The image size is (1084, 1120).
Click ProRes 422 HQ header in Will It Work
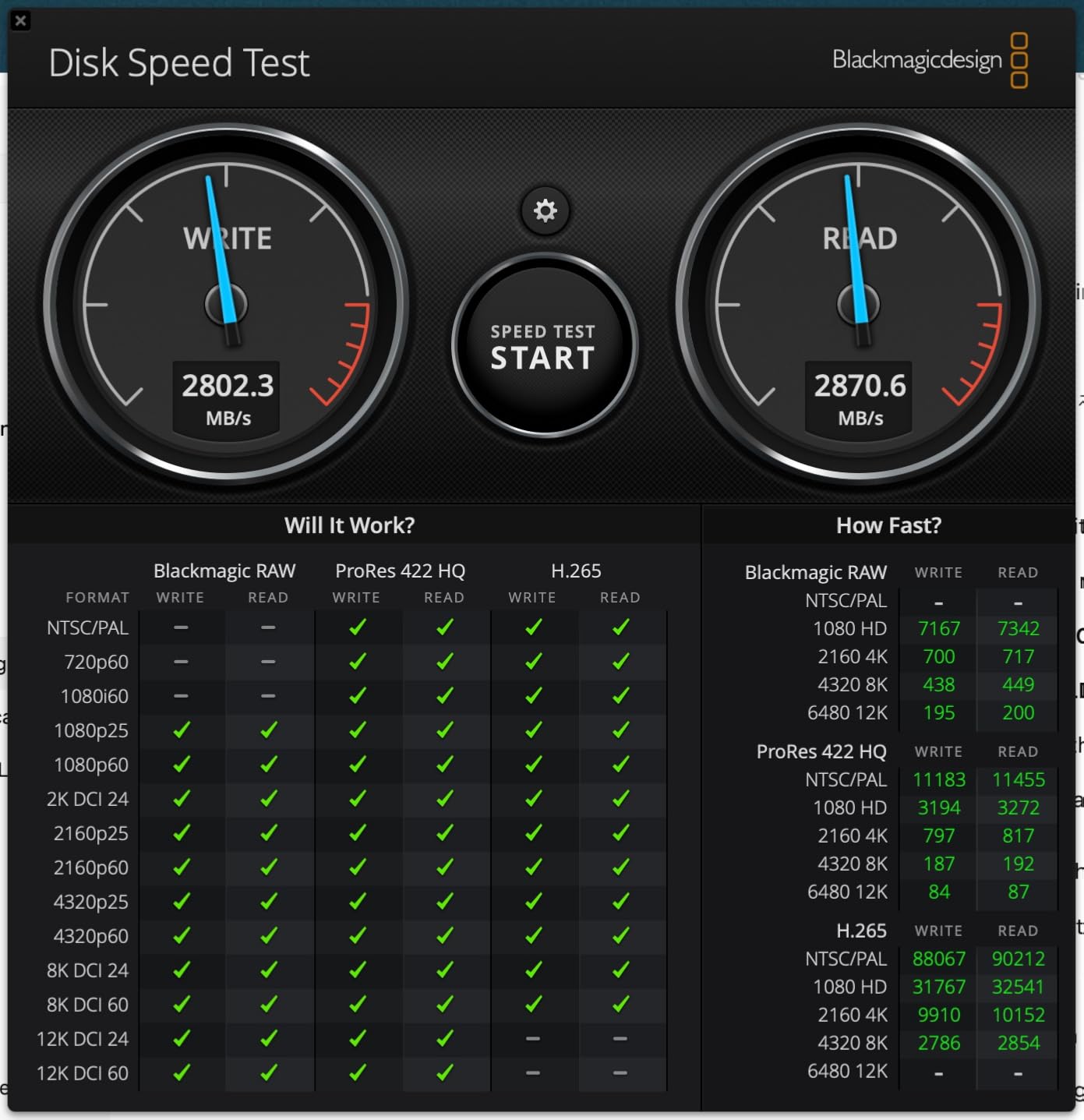400,571
